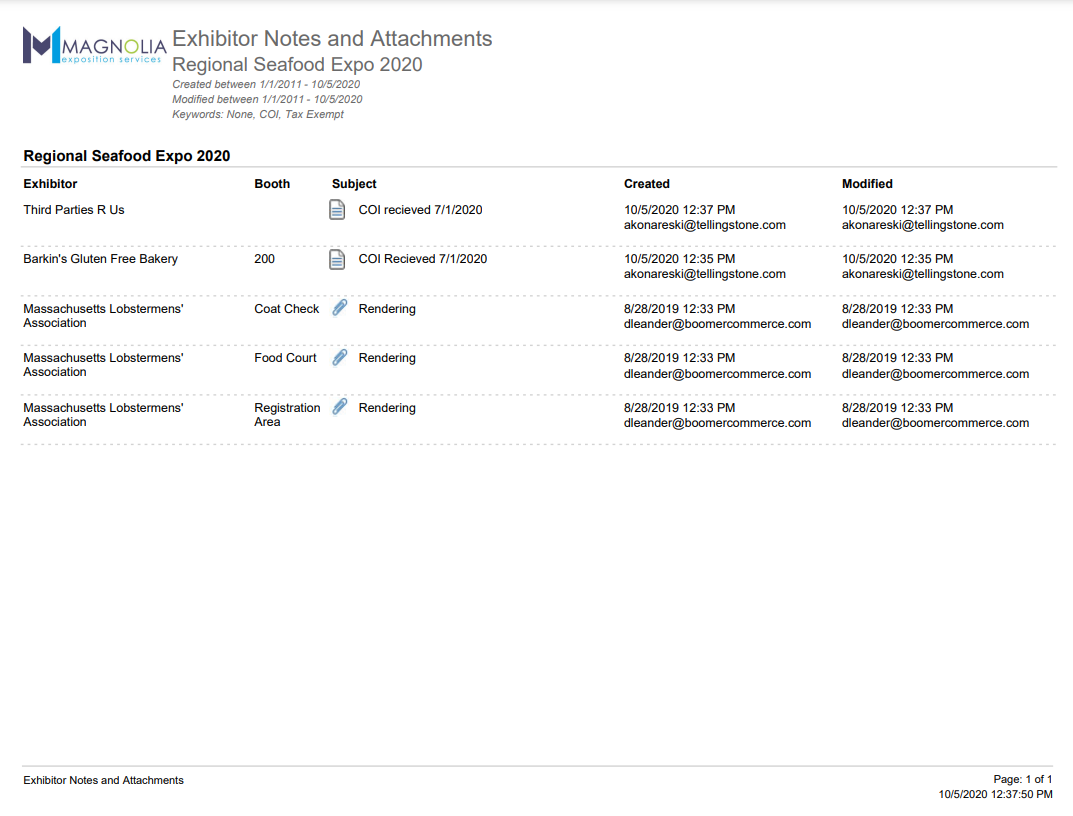Click the Magnolia Exposition Services logo
The width and height of the screenshot is (1073, 816).
coord(94,46)
